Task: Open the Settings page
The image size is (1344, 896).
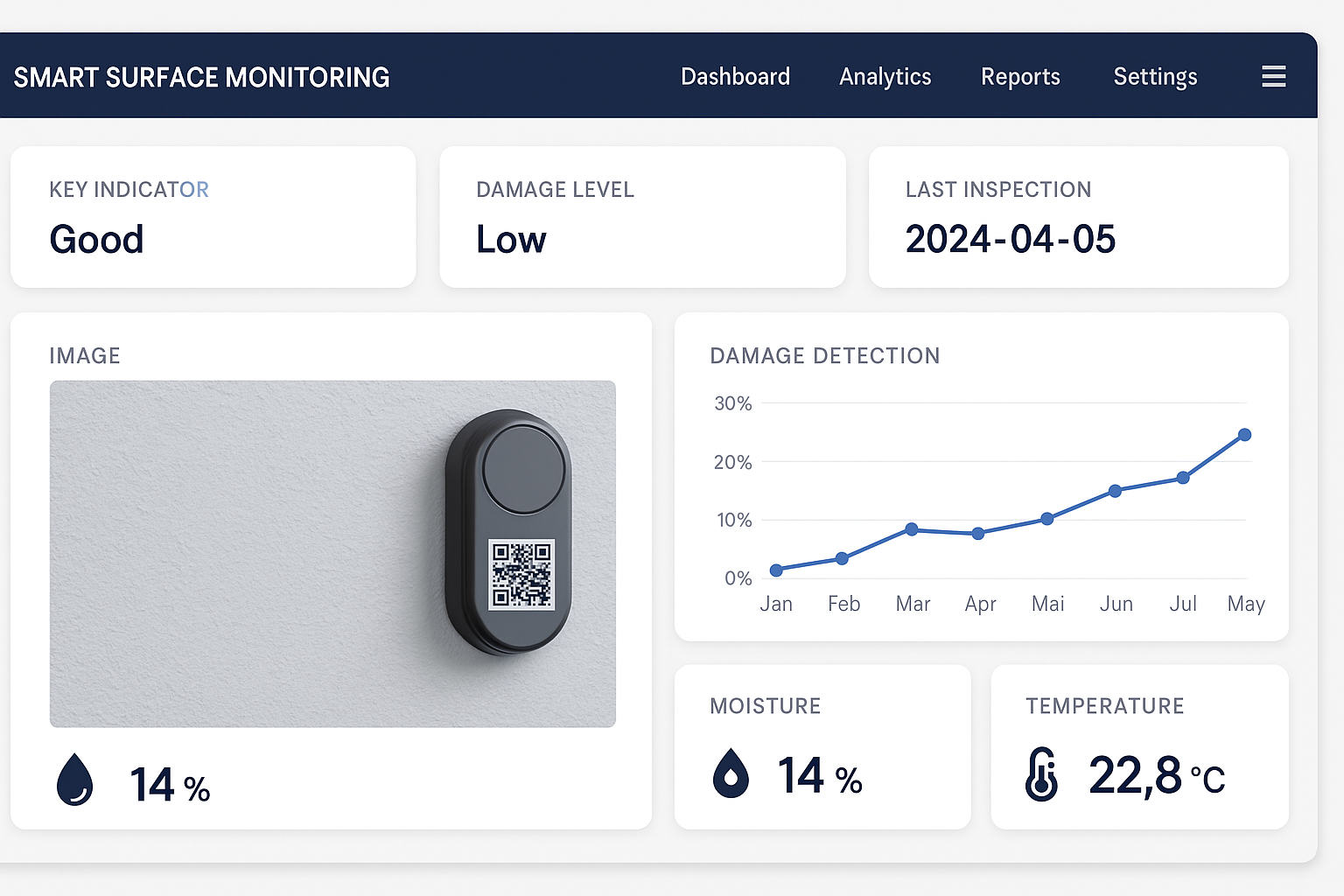Action: [1155, 77]
